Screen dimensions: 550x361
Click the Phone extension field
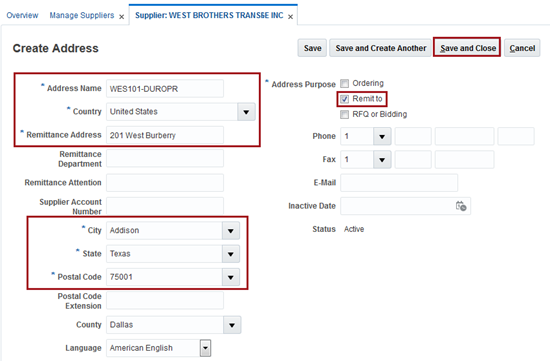click(516, 136)
